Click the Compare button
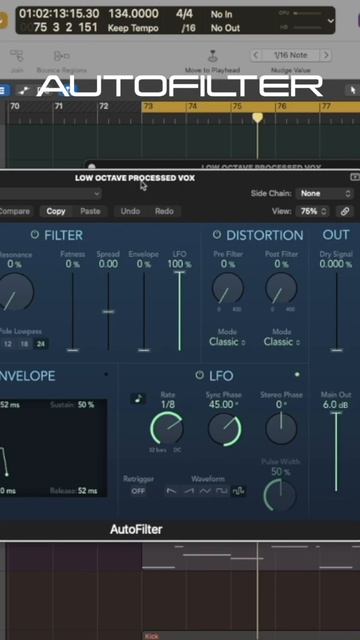 pos(15,211)
